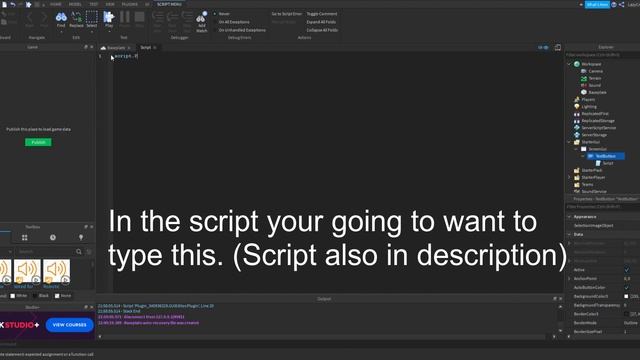Collapse the TextButton tree node
This screenshot has height=360, width=640.
(583, 156)
